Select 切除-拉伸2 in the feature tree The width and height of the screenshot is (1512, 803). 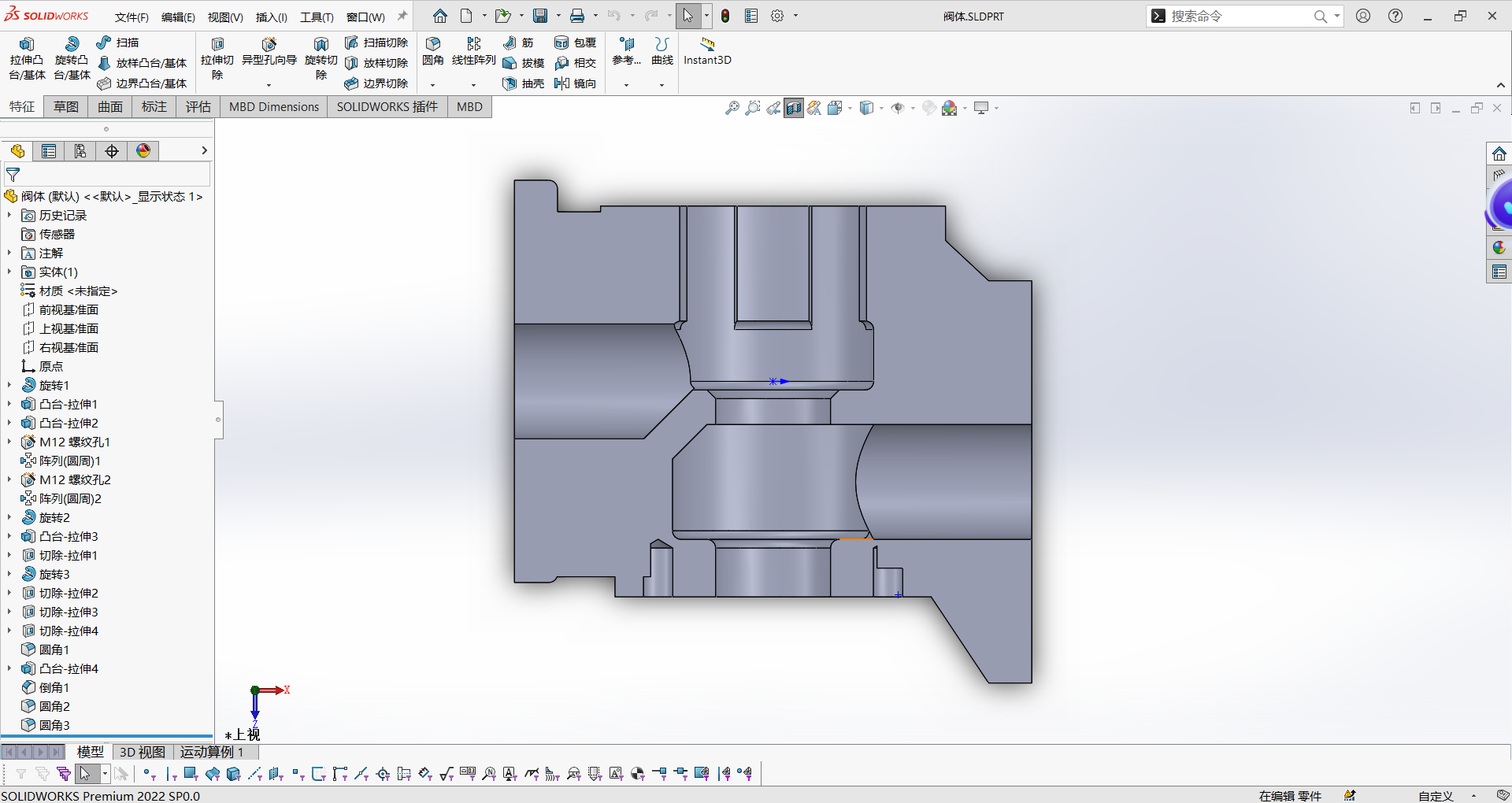tap(69, 593)
